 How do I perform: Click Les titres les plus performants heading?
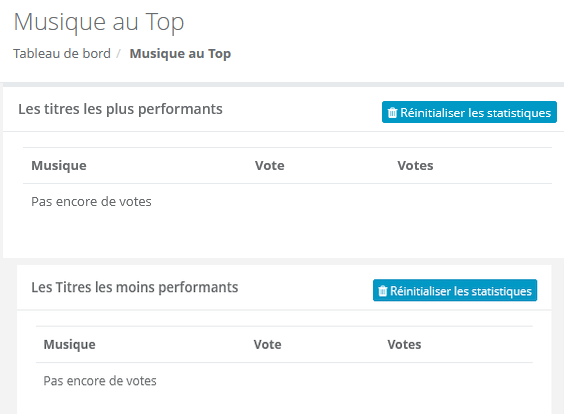coord(120,109)
